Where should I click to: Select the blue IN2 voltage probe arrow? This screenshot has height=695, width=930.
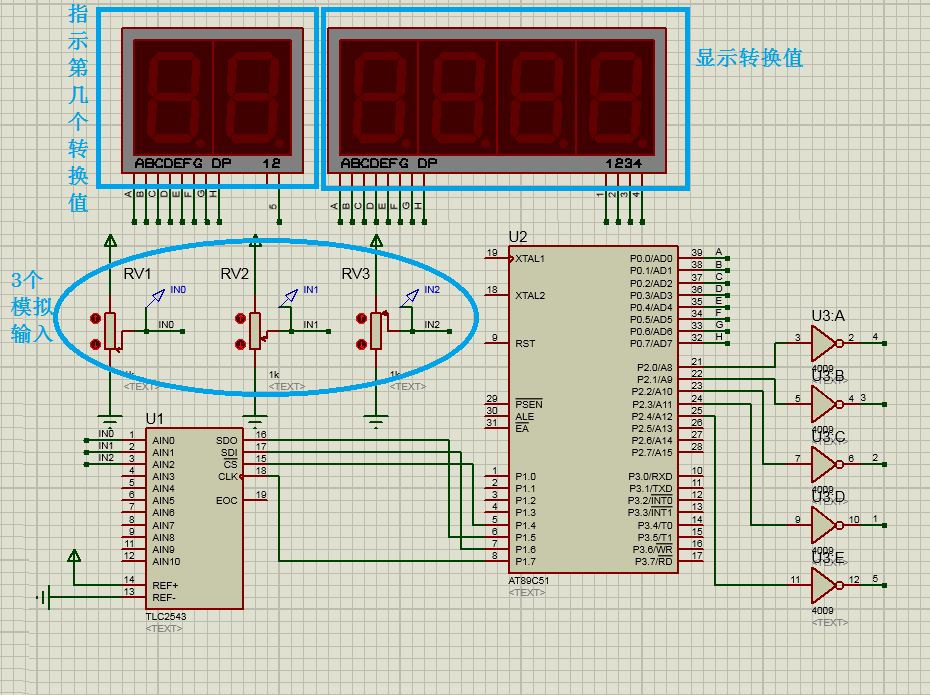pos(409,298)
